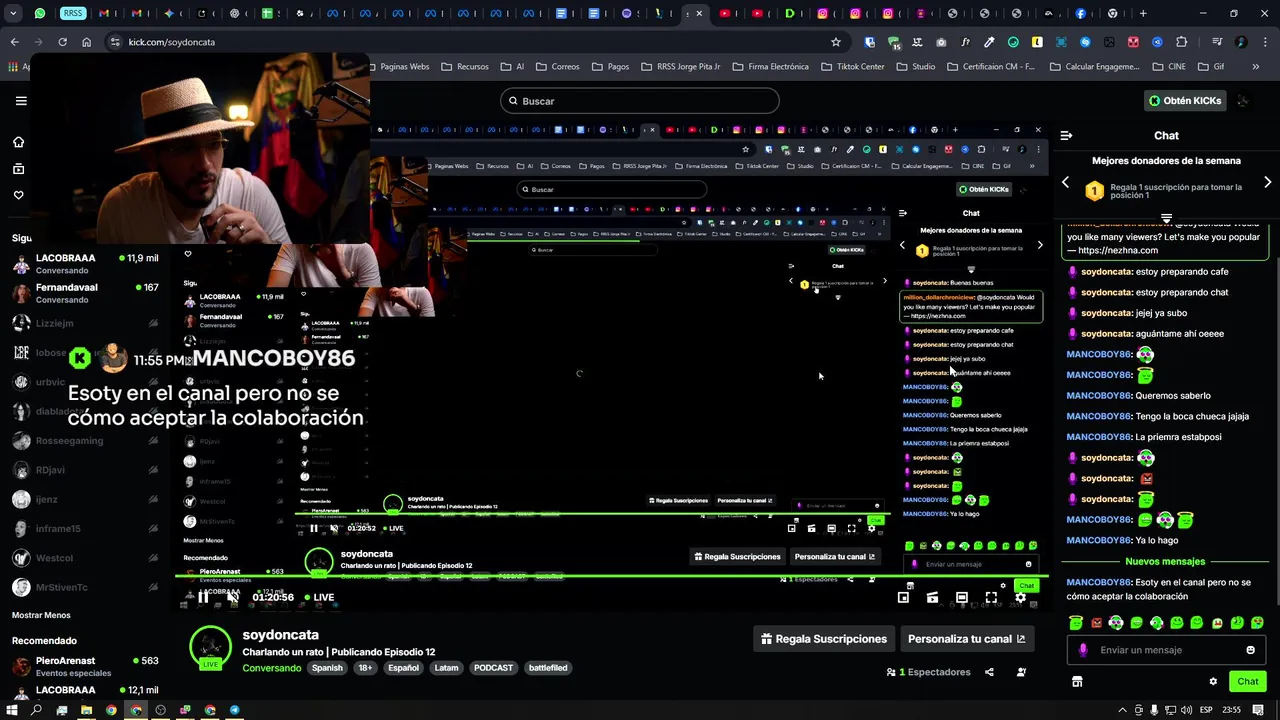Focus the Buscar search field
This screenshot has height=720, width=1280.
[x=640, y=101]
